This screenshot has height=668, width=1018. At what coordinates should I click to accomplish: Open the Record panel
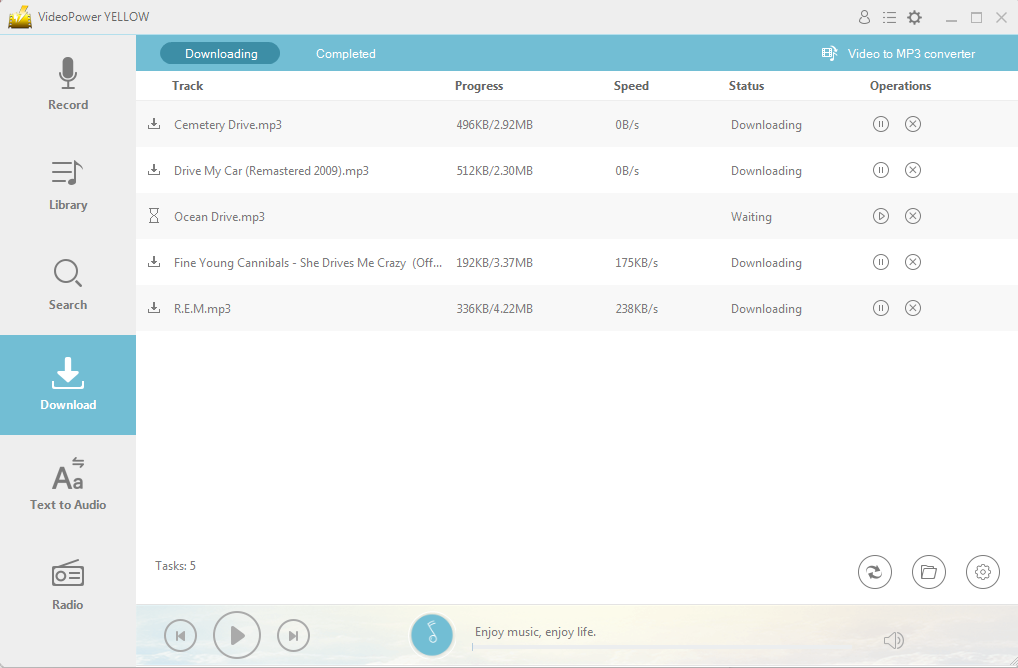[x=67, y=85]
